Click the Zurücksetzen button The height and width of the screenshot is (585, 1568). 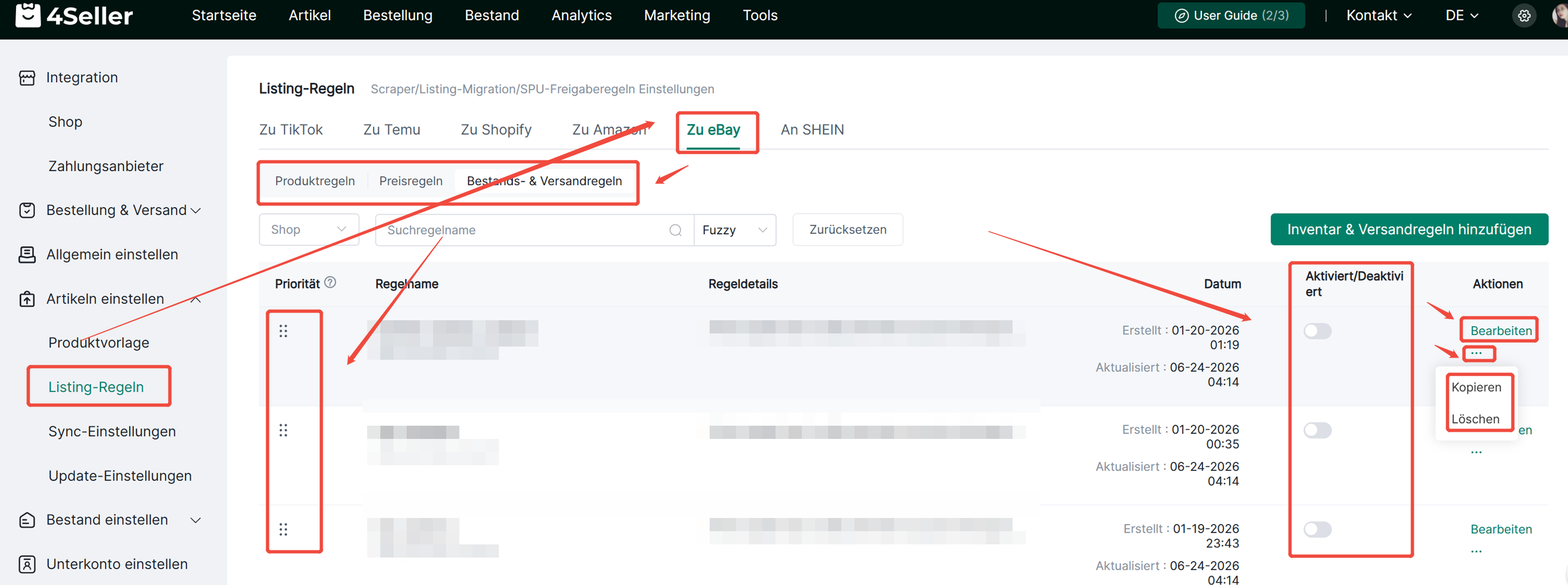(x=847, y=230)
